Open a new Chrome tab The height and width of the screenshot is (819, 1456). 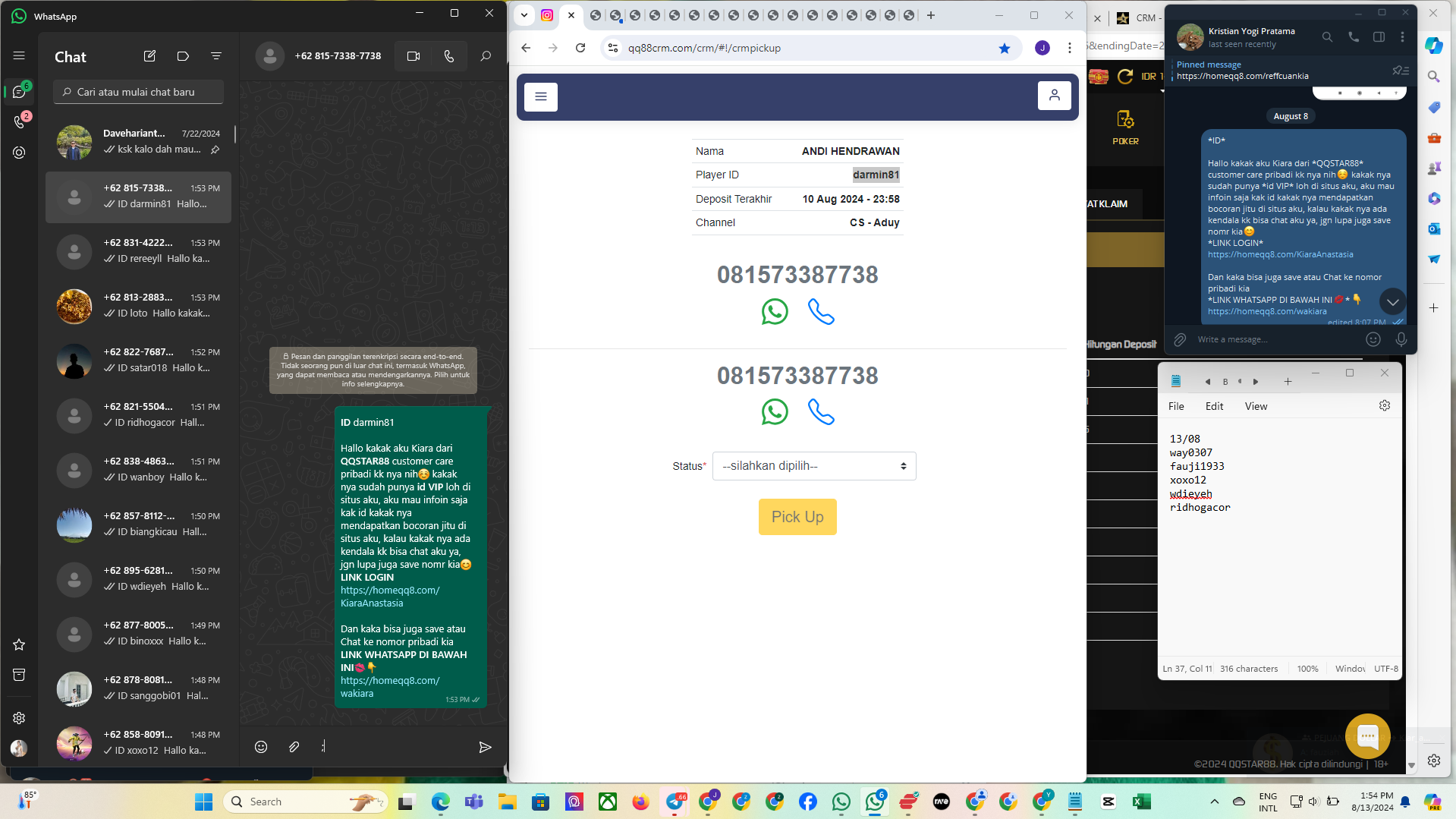931,15
